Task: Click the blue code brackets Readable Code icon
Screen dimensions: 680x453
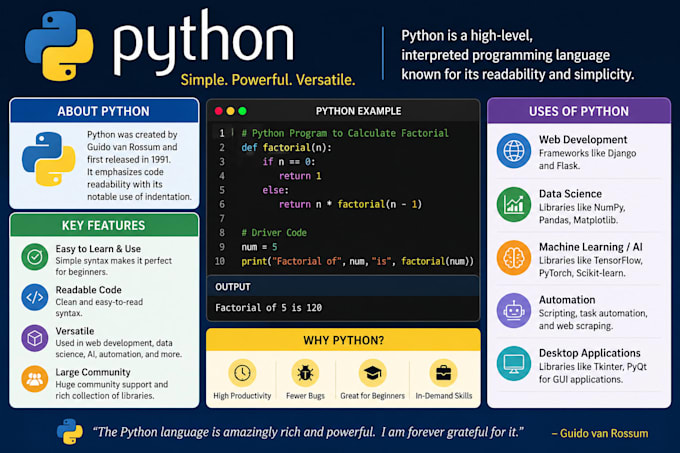Action: pyautogui.click(x=35, y=297)
